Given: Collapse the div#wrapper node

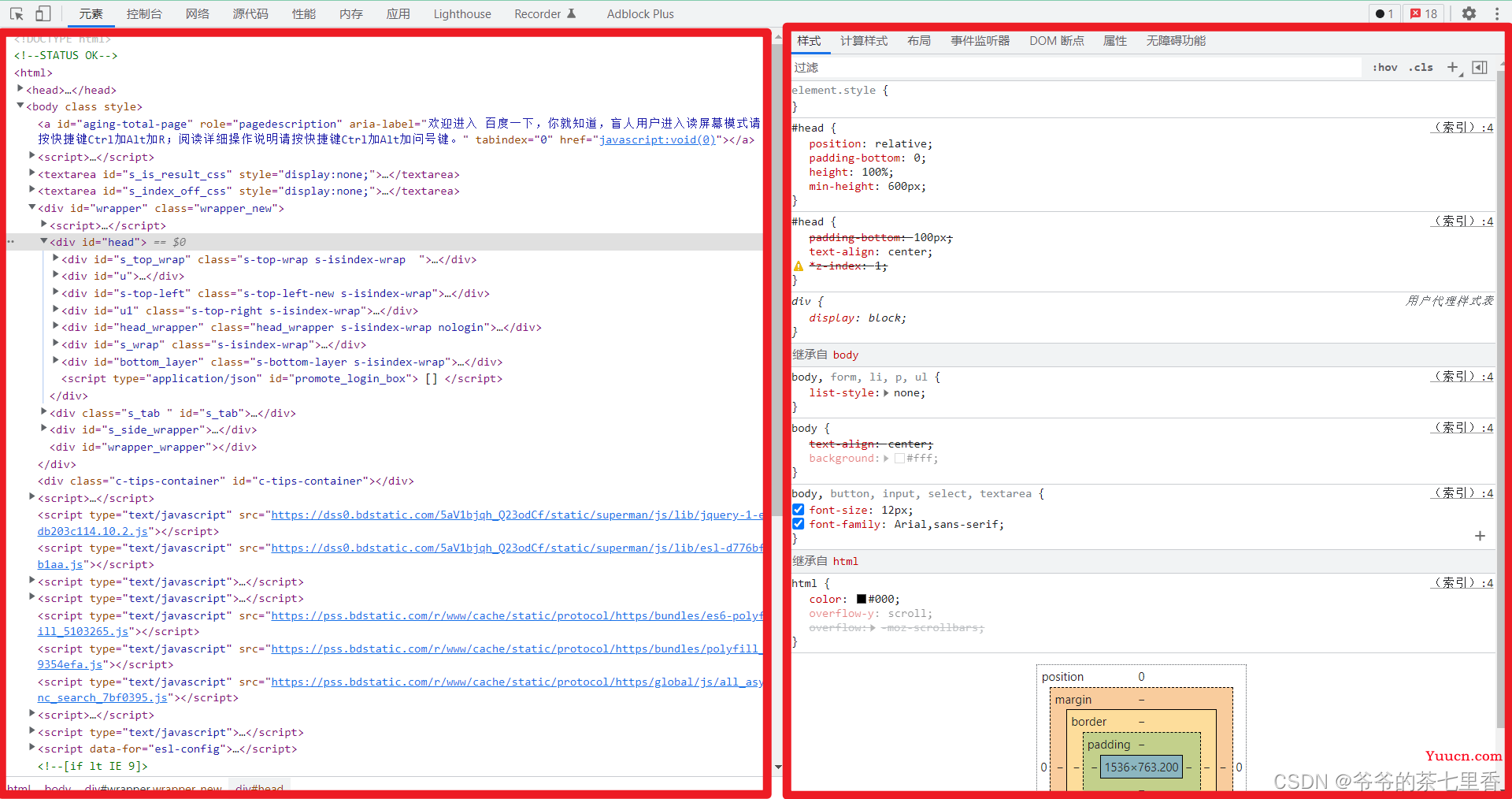Looking at the screenshot, I should click(x=32, y=208).
